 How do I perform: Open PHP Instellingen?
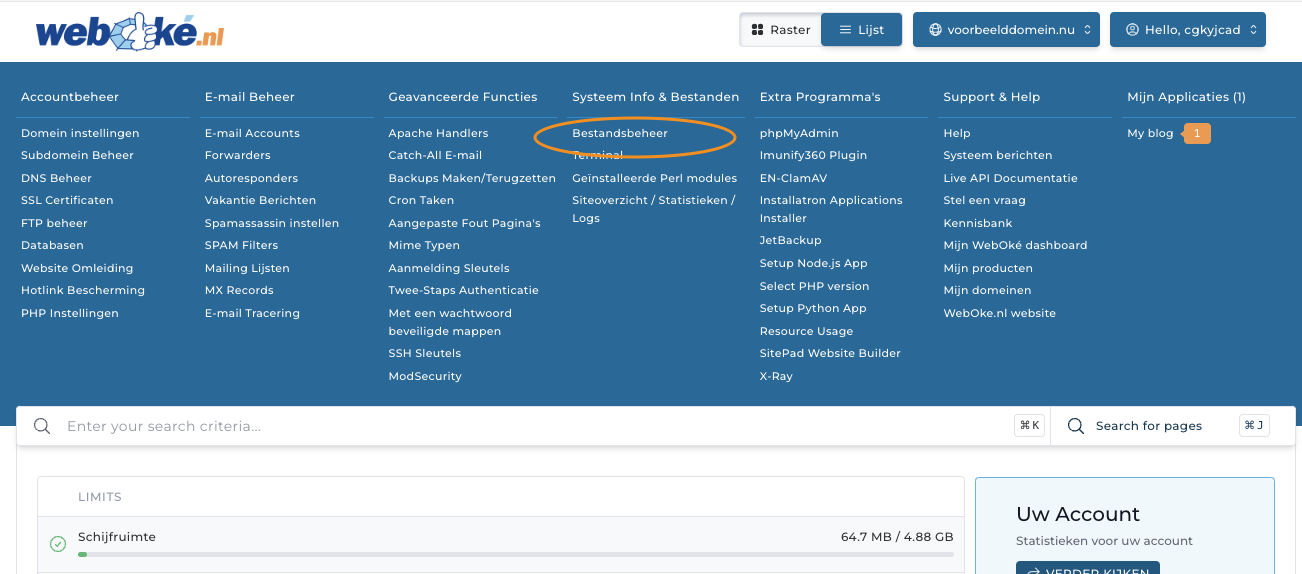(70, 313)
